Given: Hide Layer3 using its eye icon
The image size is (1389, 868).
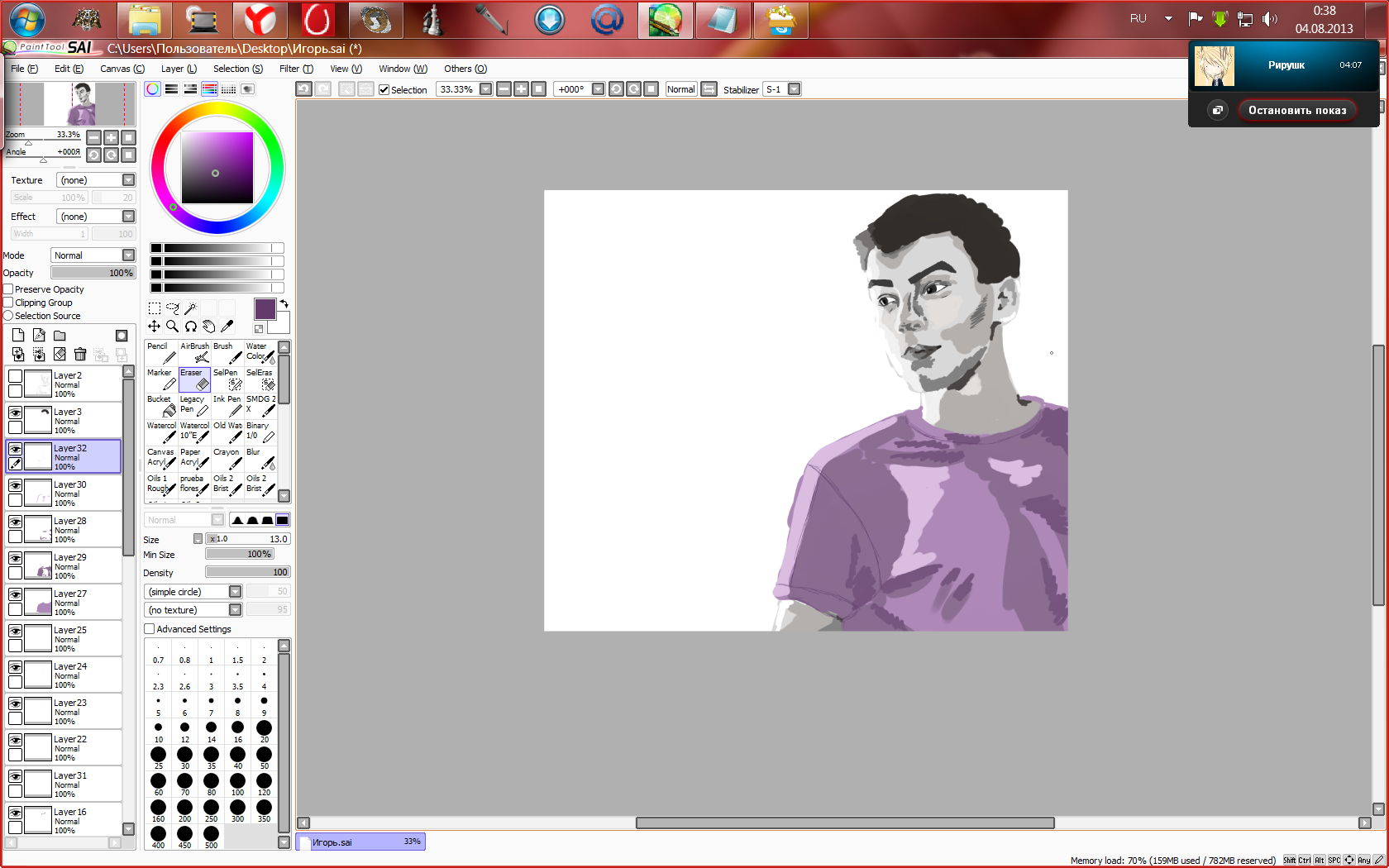Looking at the screenshot, I should tap(15, 413).
